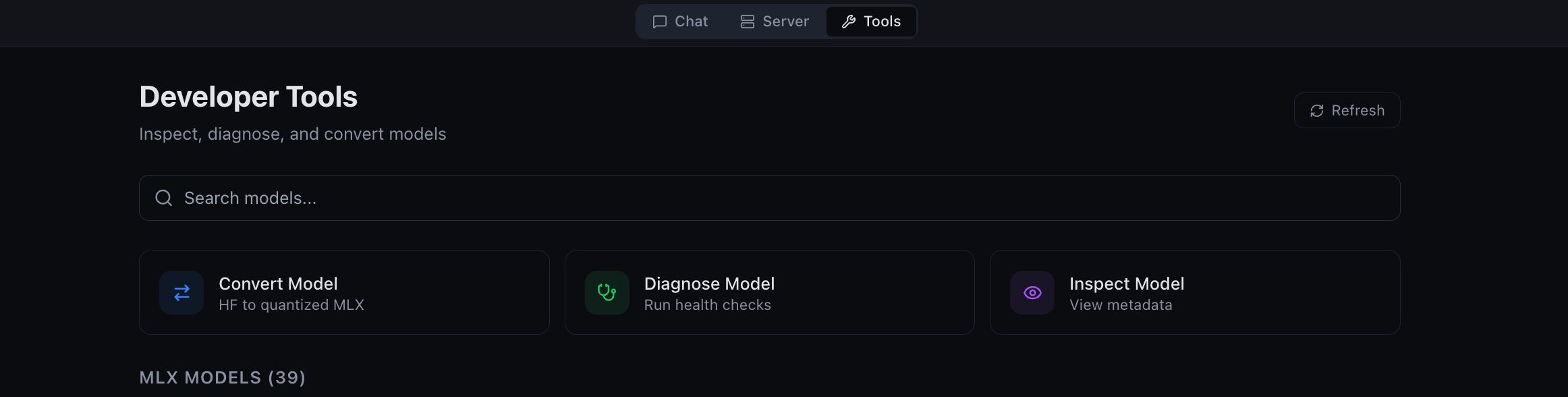1568x397 pixels.
Task: Click the Run health checks label
Action: 707,305
